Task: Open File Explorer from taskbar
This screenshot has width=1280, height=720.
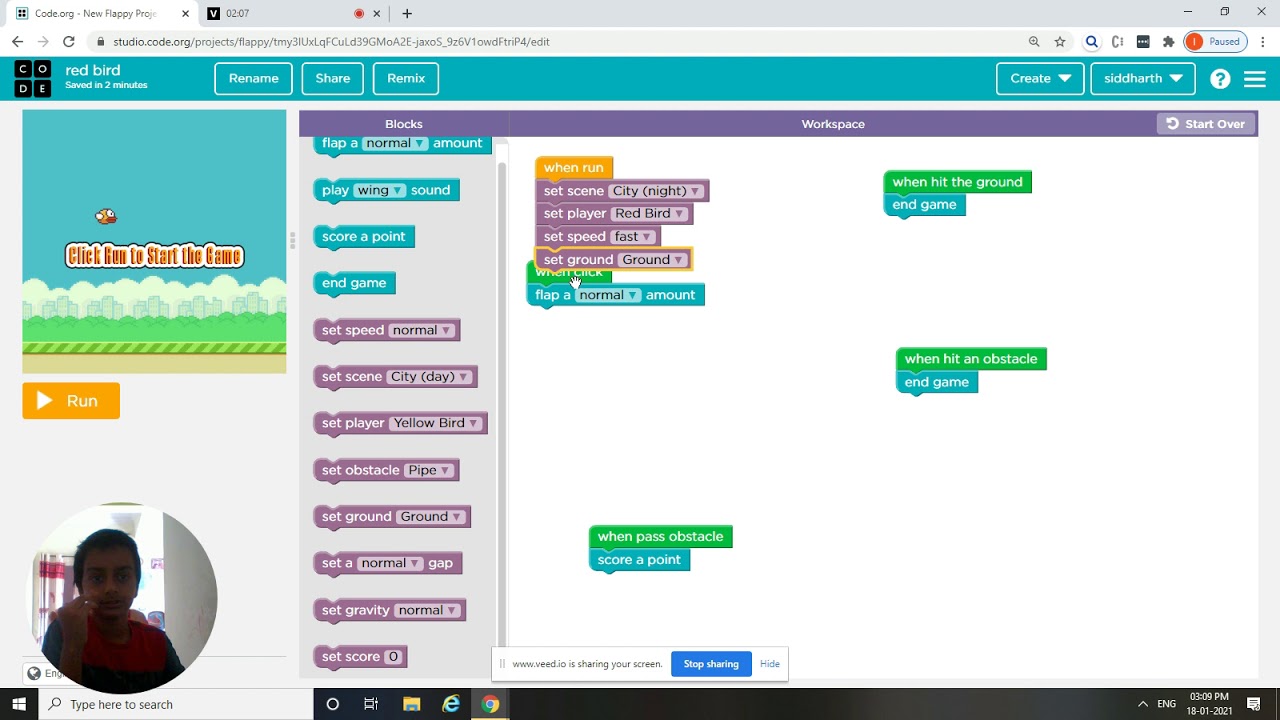Action: click(x=411, y=704)
